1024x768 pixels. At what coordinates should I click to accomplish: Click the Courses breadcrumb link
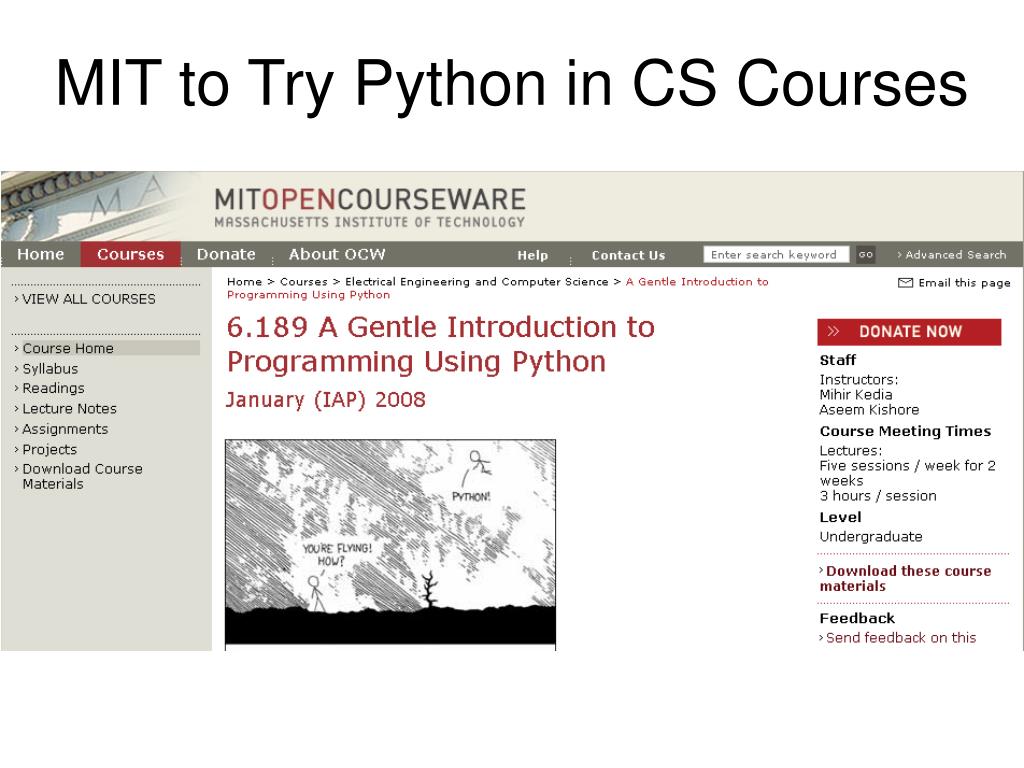304,281
